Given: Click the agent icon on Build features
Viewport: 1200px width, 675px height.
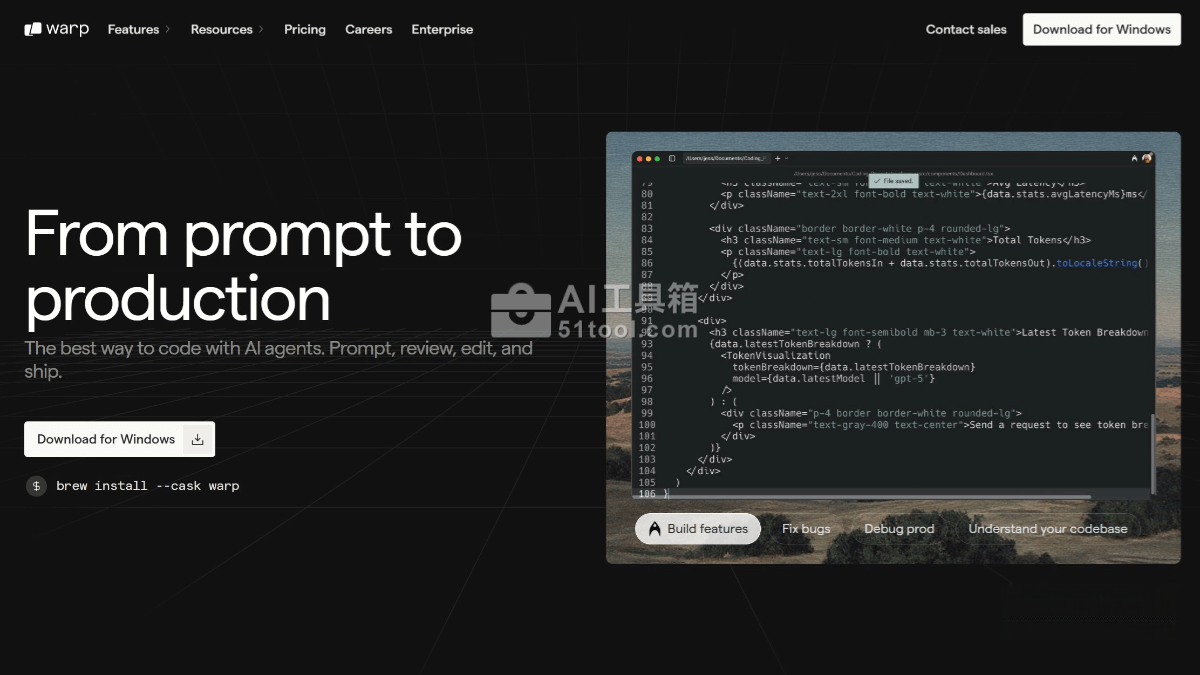Looking at the screenshot, I should [x=654, y=529].
